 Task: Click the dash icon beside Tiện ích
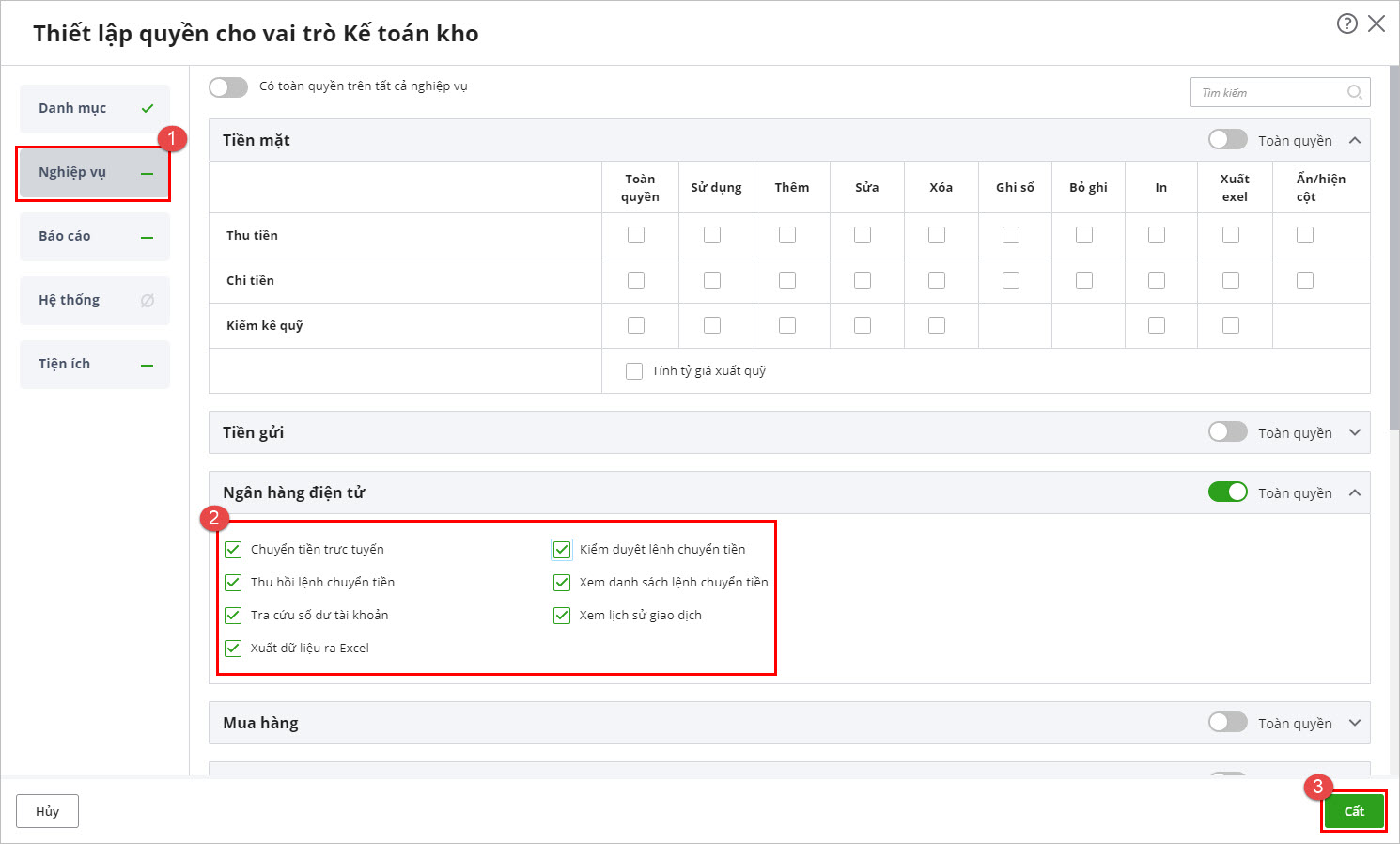click(x=148, y=365)
